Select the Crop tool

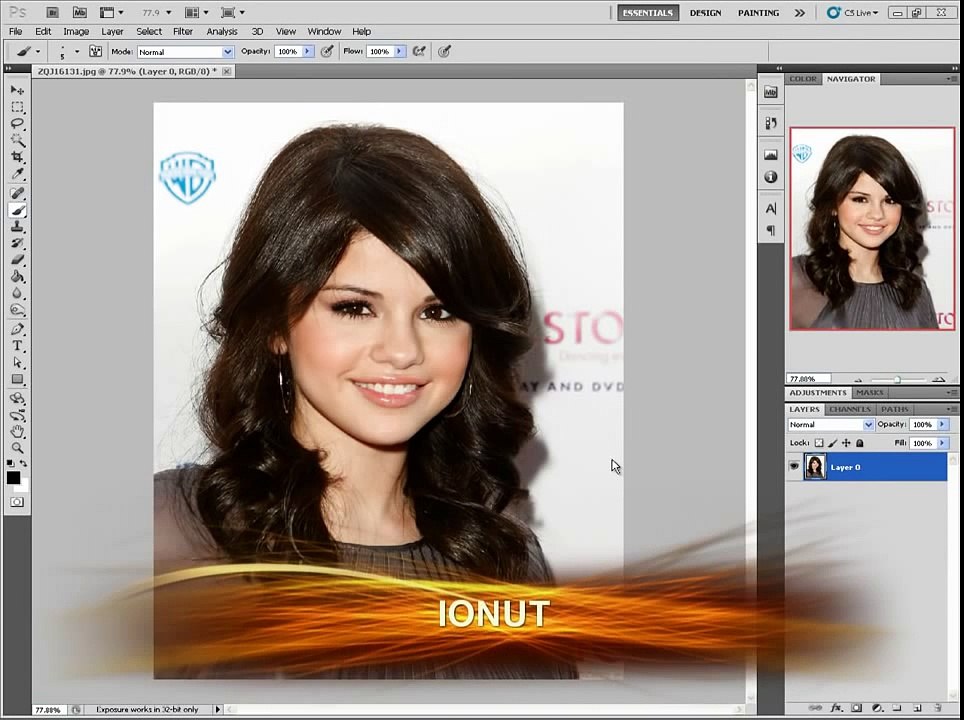[17, 157]
